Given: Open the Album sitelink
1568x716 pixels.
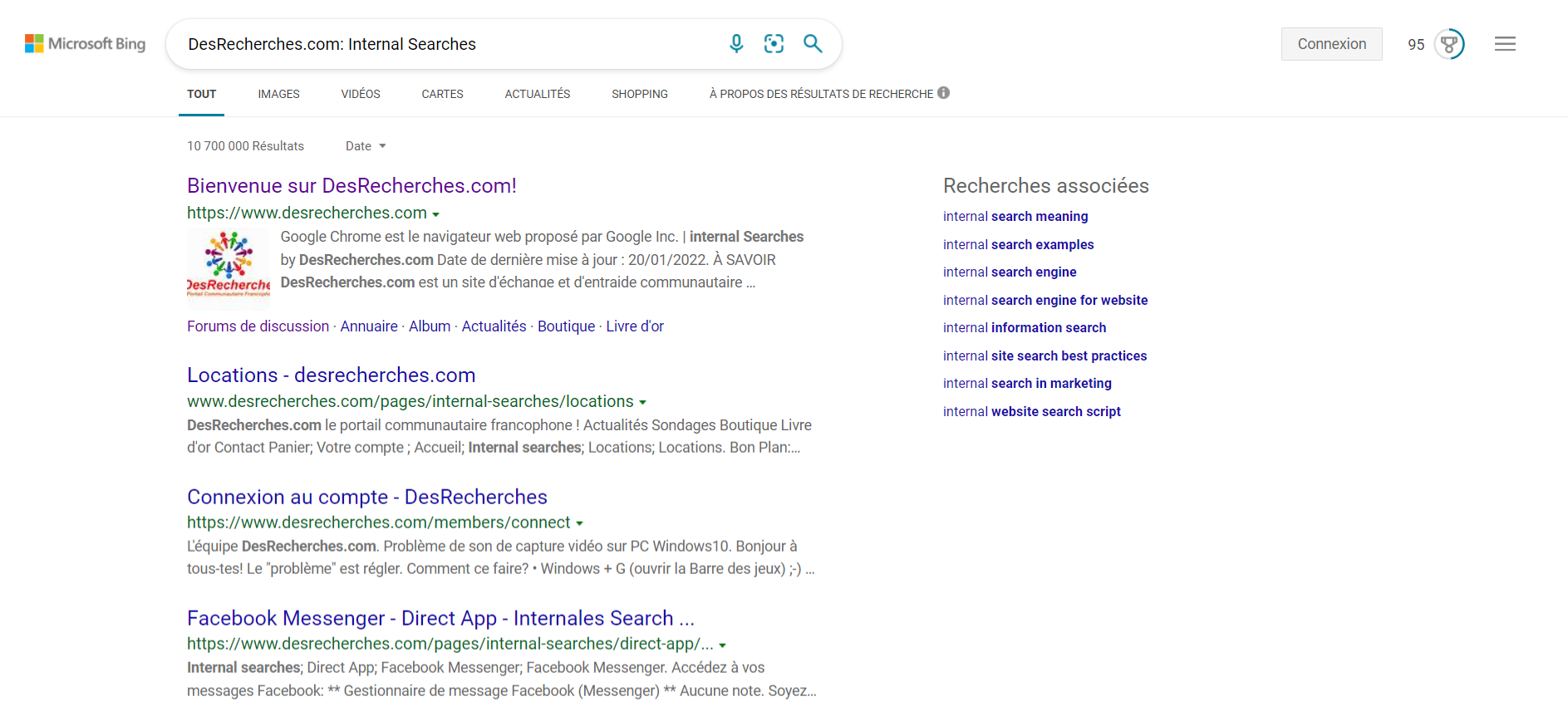Looking at the screenshot, I should pyautogui.click(x=430, y=326).
